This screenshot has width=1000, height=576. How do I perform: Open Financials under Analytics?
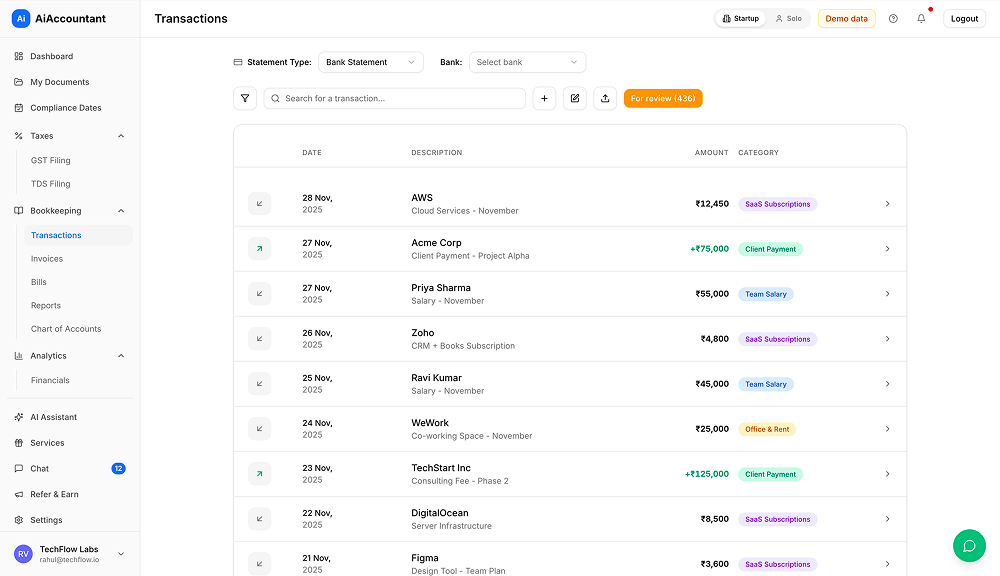pyautogui.click(x=50, y=380)
